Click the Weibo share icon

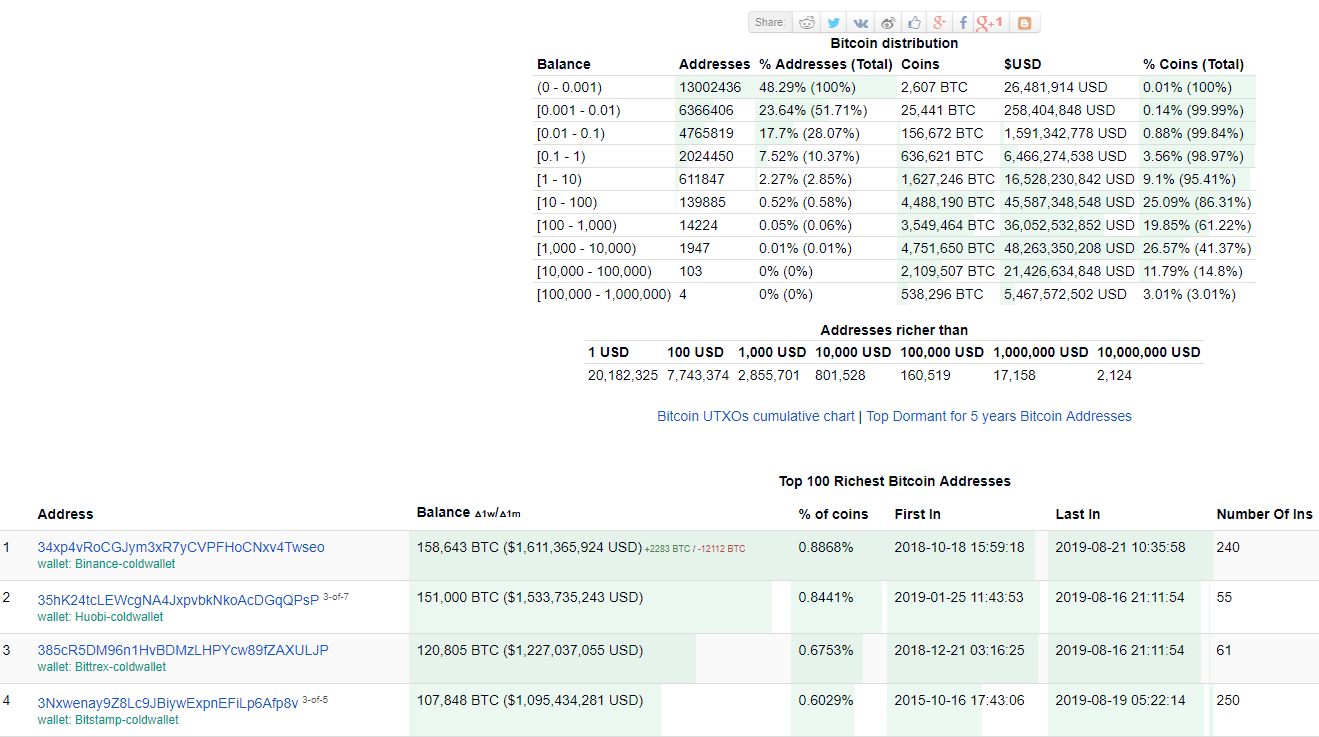(887, 23)
